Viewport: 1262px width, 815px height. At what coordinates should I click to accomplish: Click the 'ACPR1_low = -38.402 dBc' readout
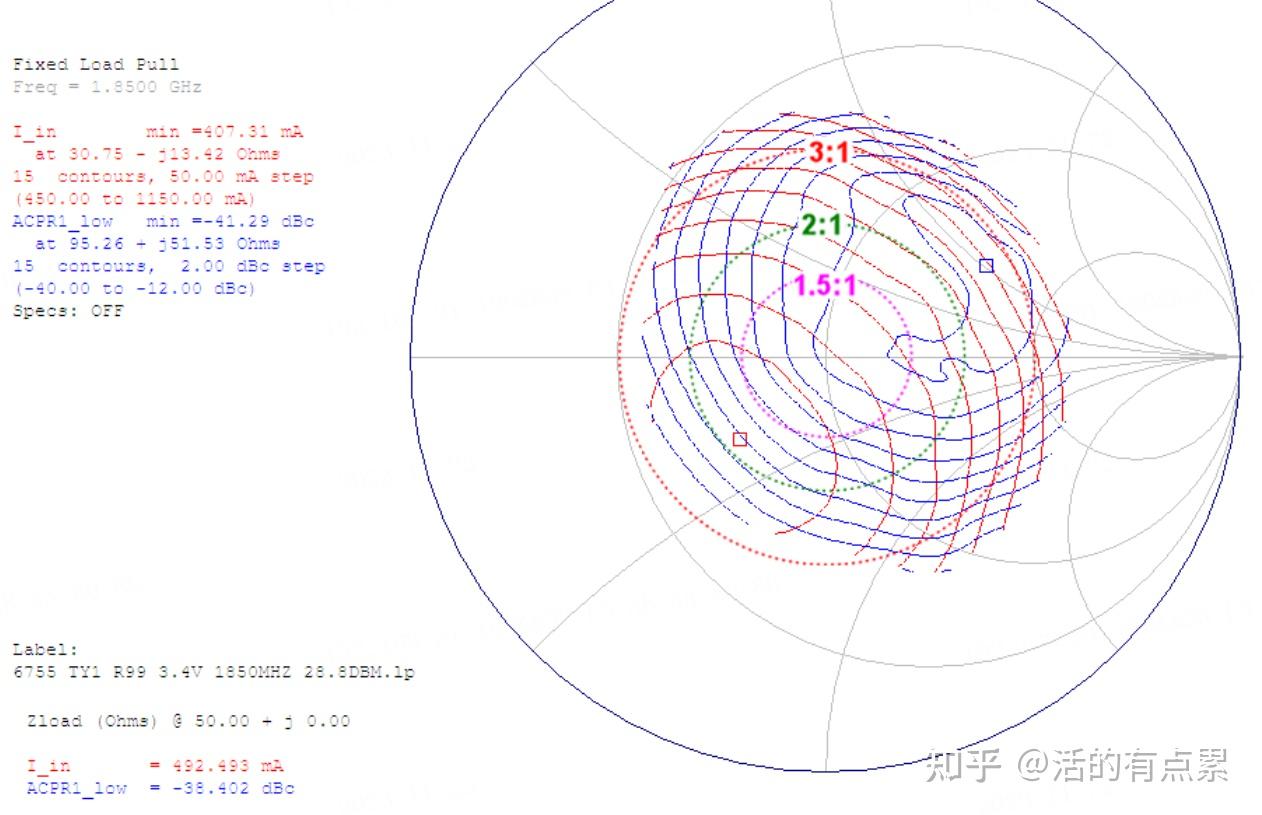click(161, 788)
